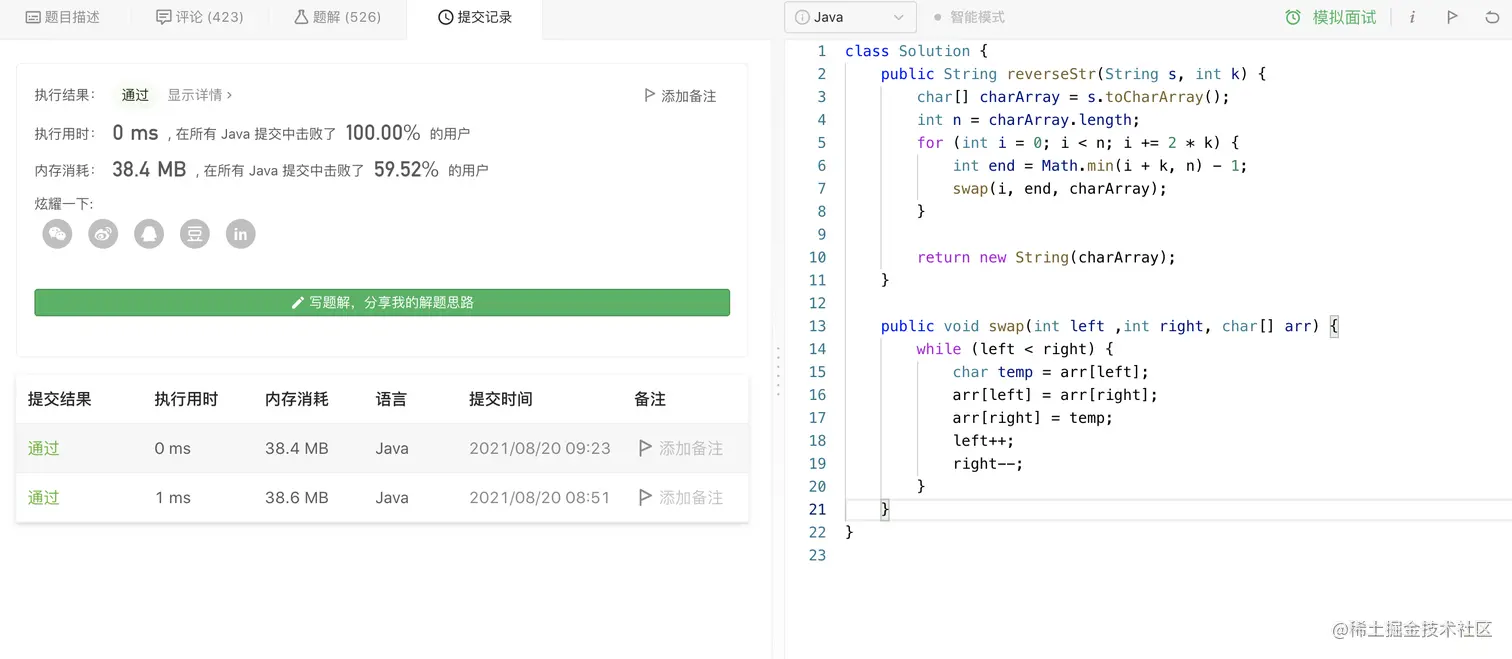
Task: Share result to LinkedIn icon
Action: [x=240, y=234]
